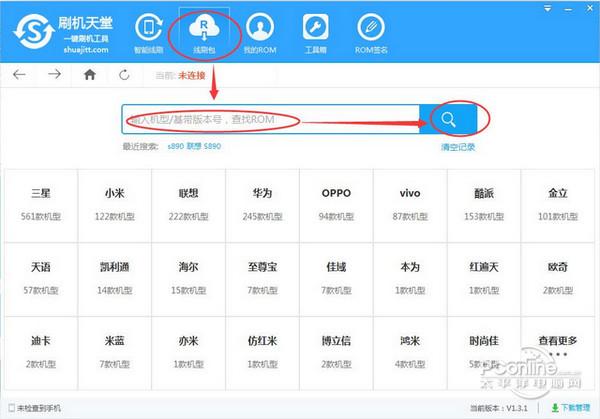Open ROM签名 pencil signing tool

pos(371,34)
